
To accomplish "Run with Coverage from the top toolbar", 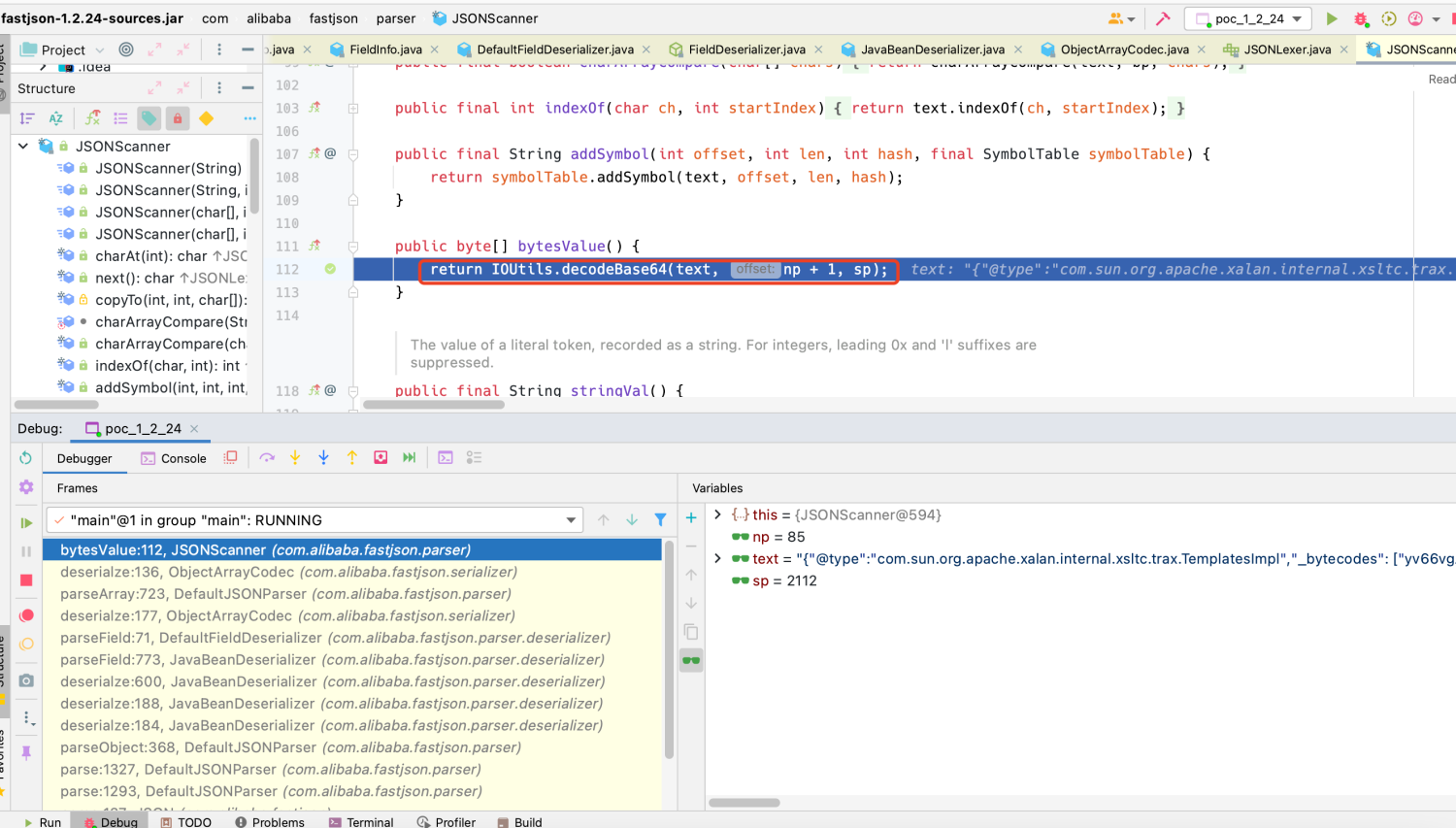I will coord(1389,18).
